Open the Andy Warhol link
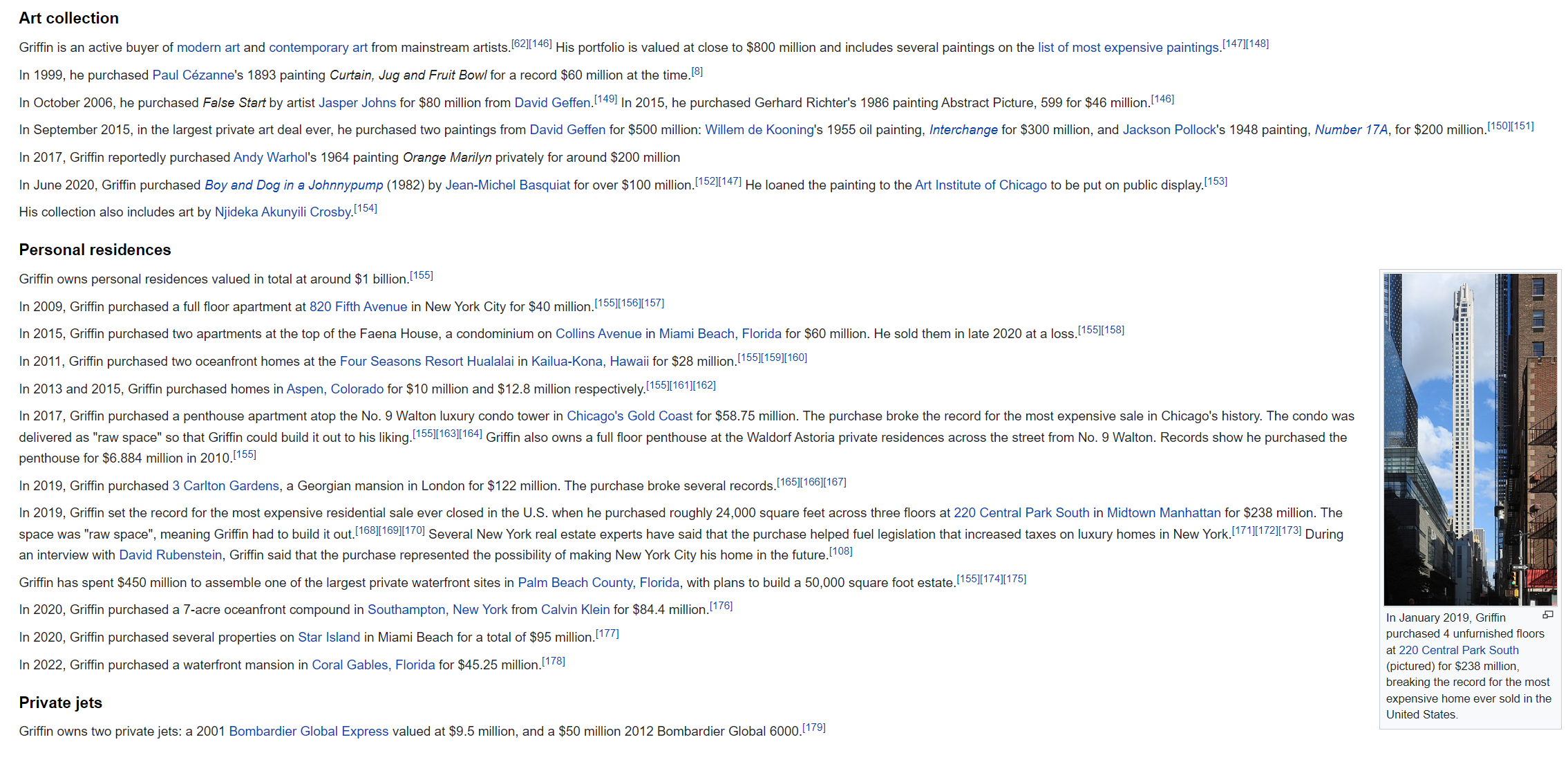Image resolution: width=1568 pixels, height=762 pixels. 270,158
